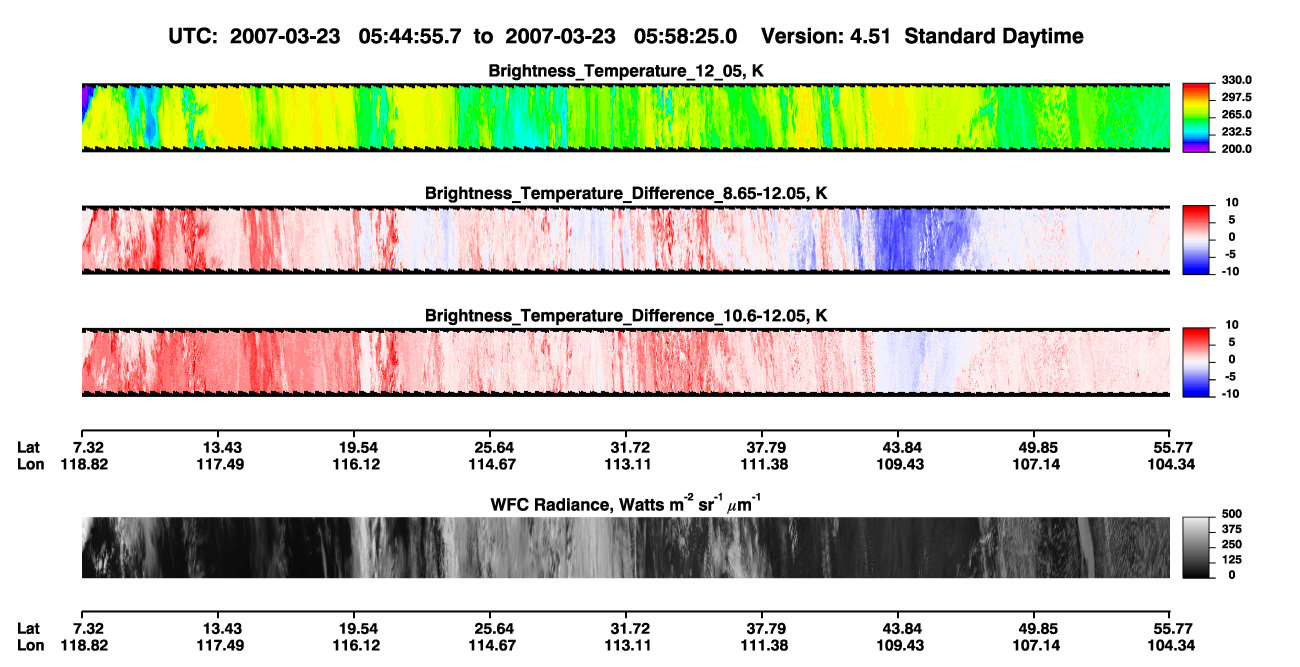
Task: Open the 8.65-12.05 difference image strip
Action: click(x=625, y=240)
